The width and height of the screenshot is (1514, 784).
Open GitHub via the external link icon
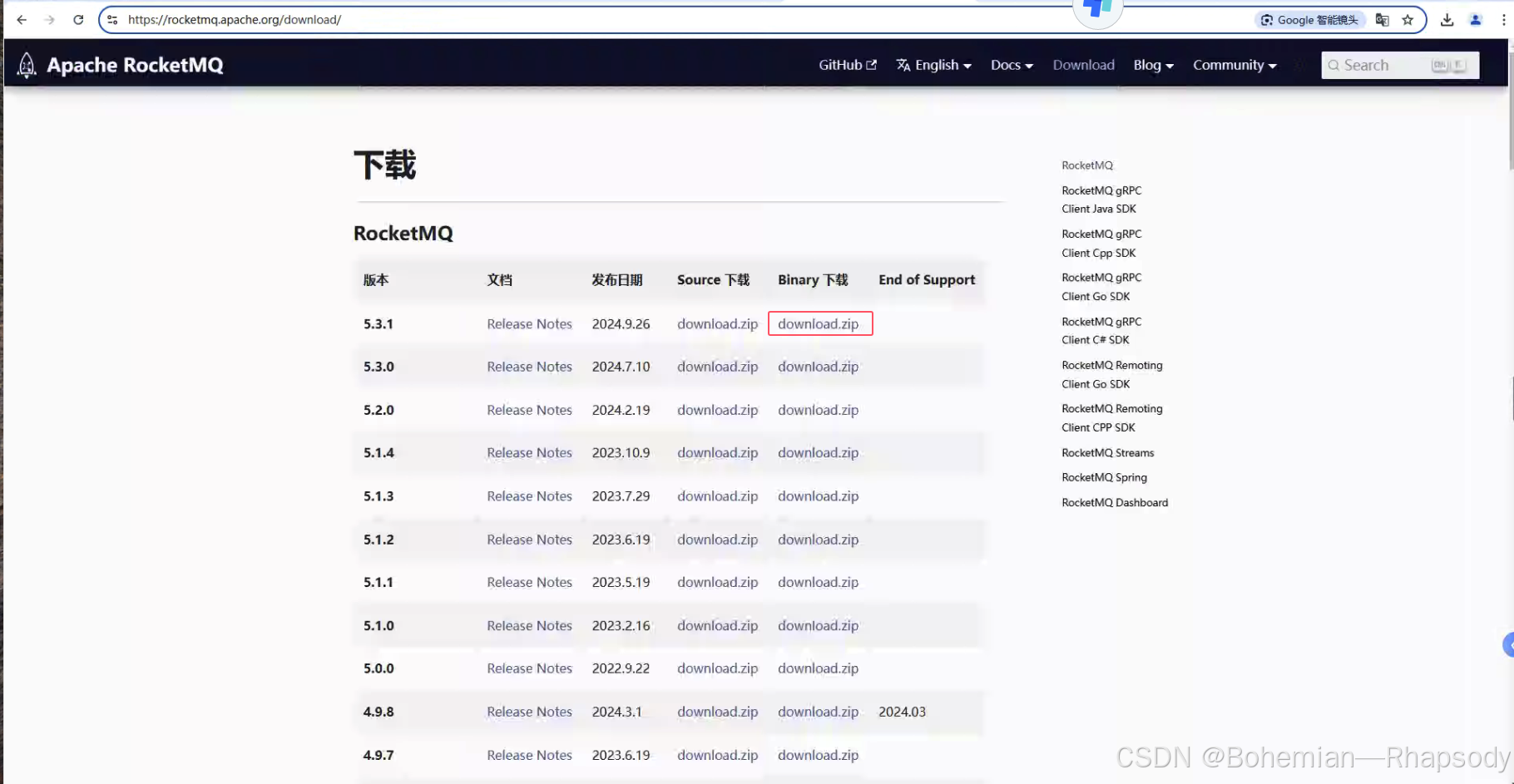[x=872, y=64]
